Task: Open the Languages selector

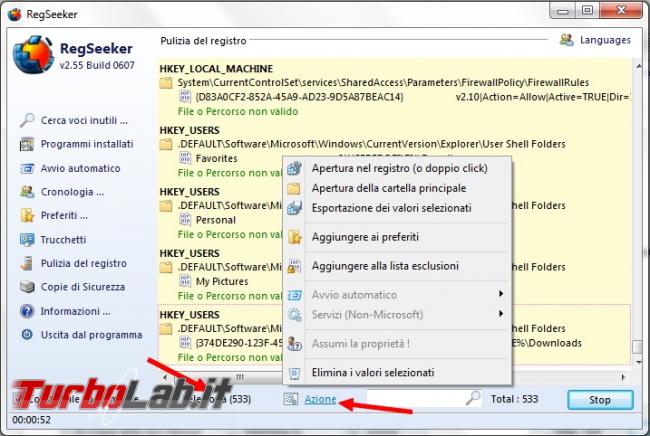Action: pos(605,40)
